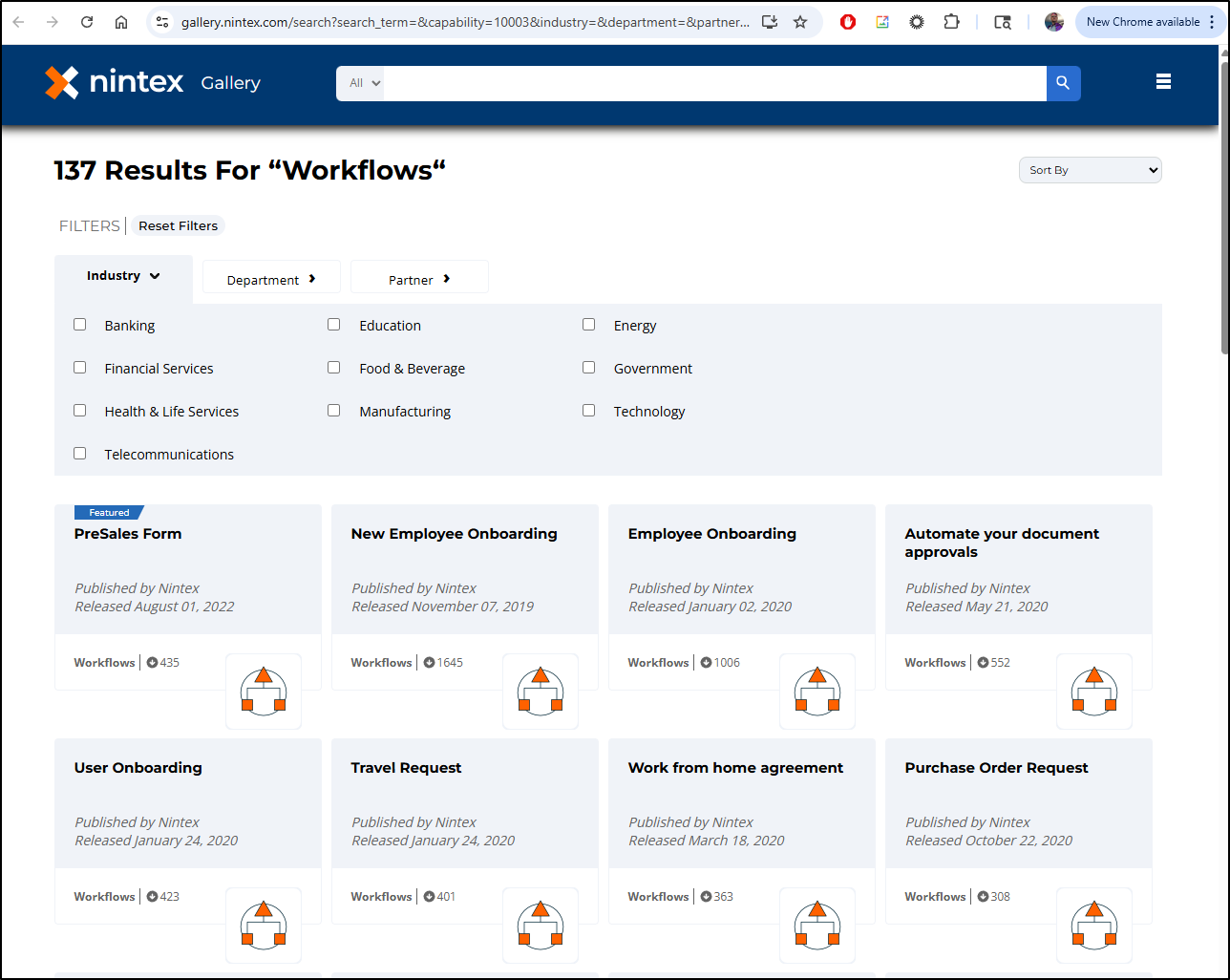Click workflow icon on Employee Onboarding card
The height and width of the screenshot is (980, 1230).
click(817, 692)
